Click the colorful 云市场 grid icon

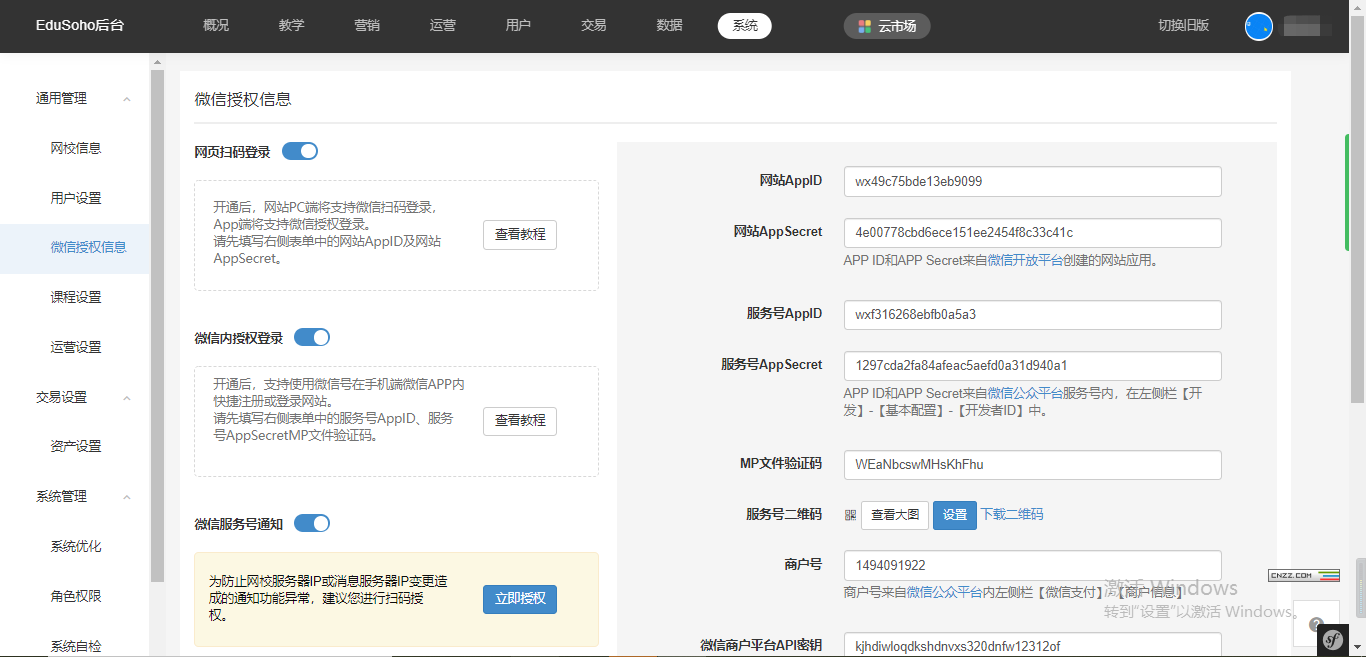[x=865, y=26]
